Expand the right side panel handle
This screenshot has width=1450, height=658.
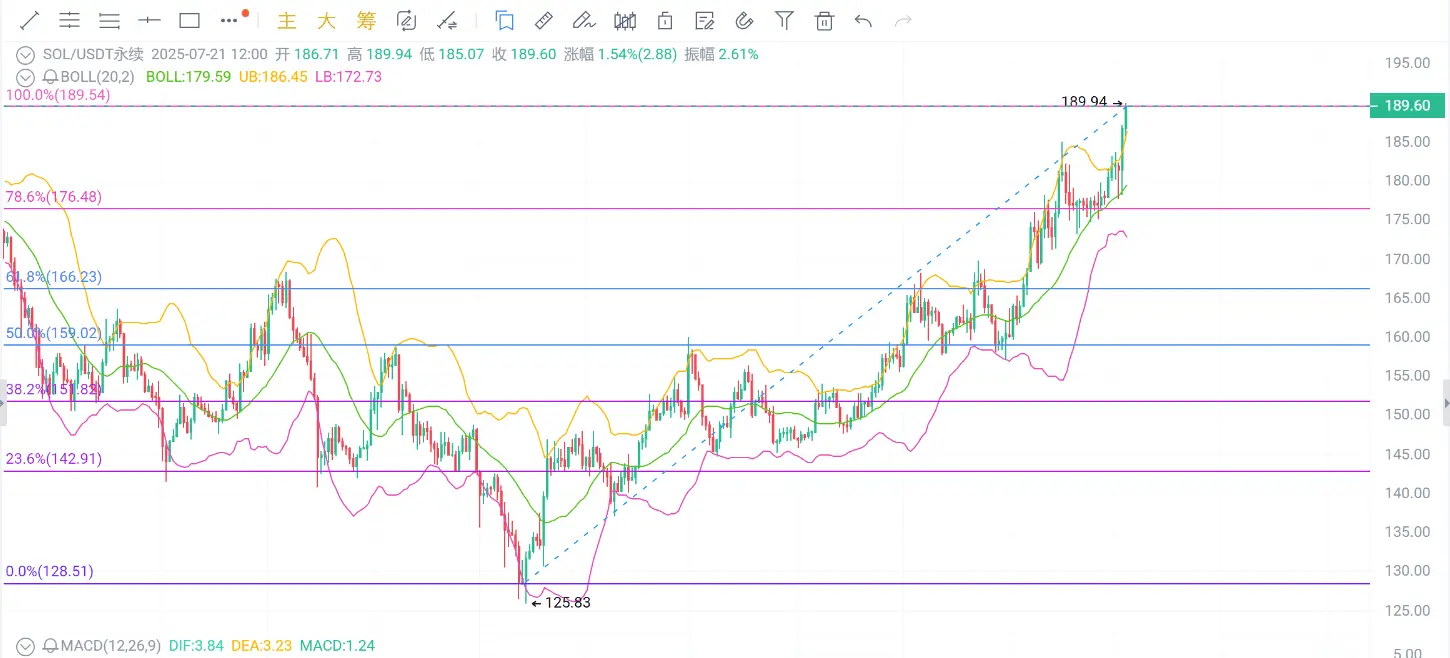1446,403
